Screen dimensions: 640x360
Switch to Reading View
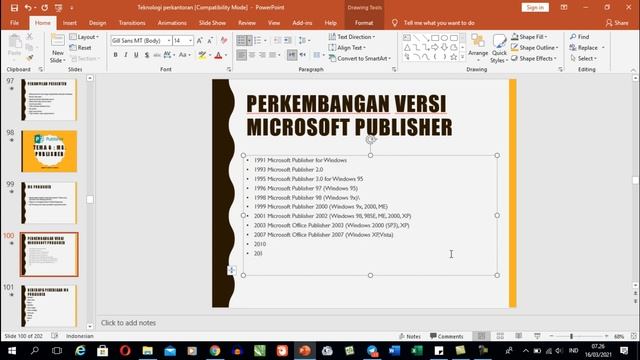click(x=518, y=336)
